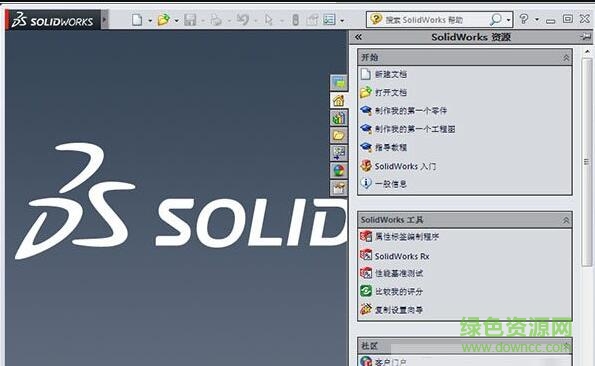This screenshot has width=595, height=366.
Task: Open 比较我的评分
Action: click(x=399, y=292)
